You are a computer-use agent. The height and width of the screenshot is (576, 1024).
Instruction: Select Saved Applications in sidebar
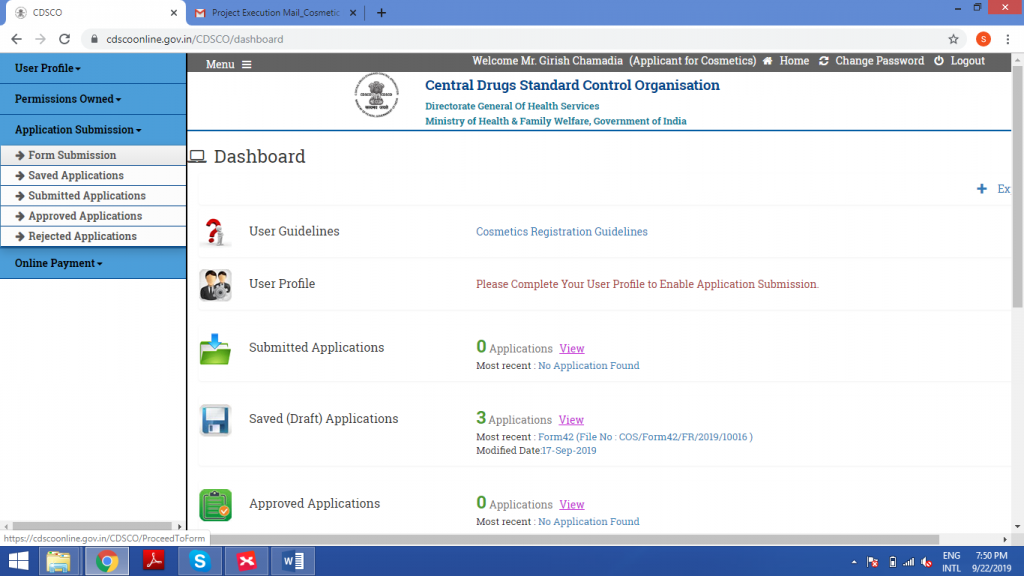(93, 175)
